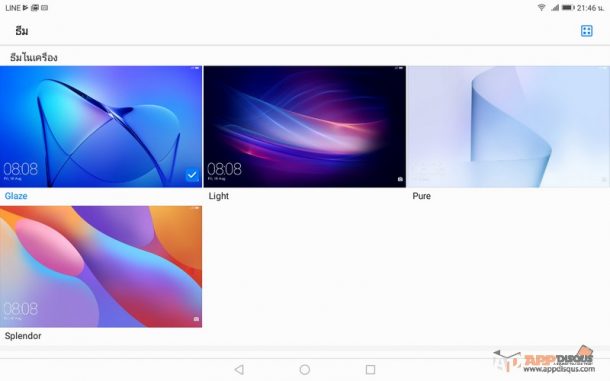Tap the Android back navigation triangle
The height and width of the screenshot is (381, 610).
coord(239,369)
